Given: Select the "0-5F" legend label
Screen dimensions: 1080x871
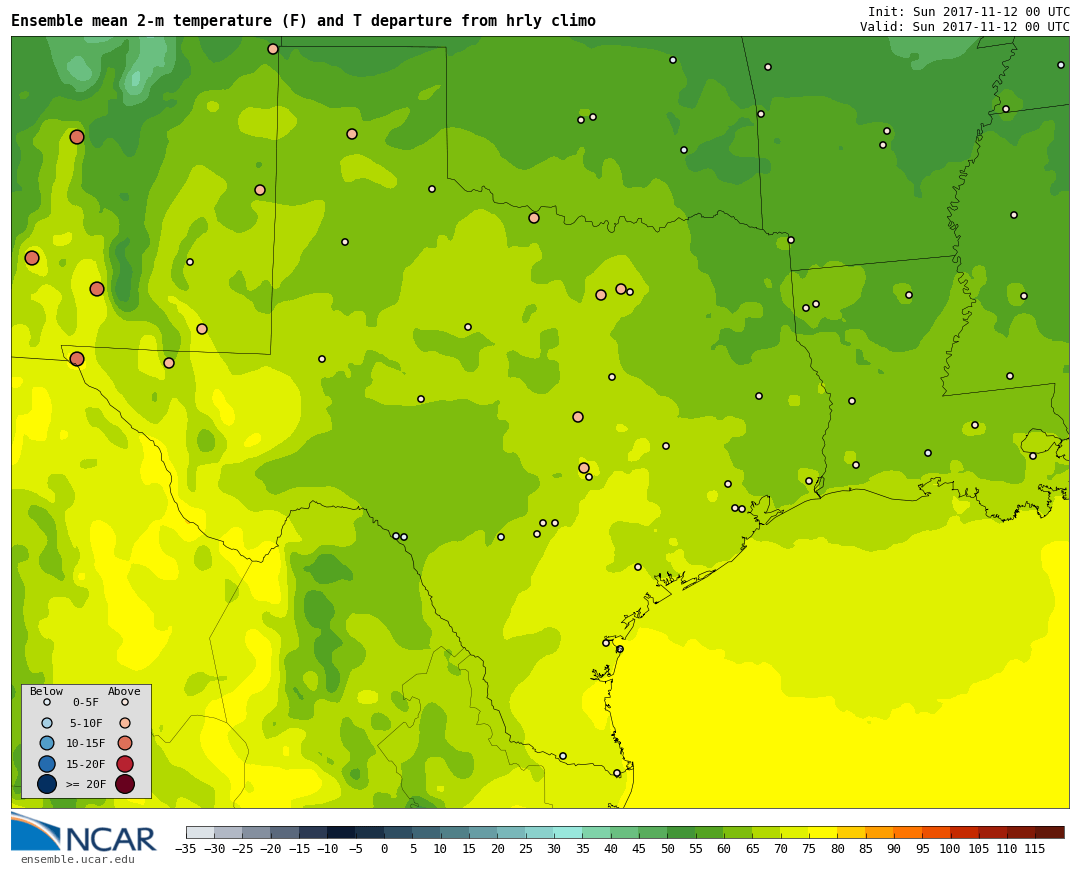Looking at the screenshot, I should 86,702.
